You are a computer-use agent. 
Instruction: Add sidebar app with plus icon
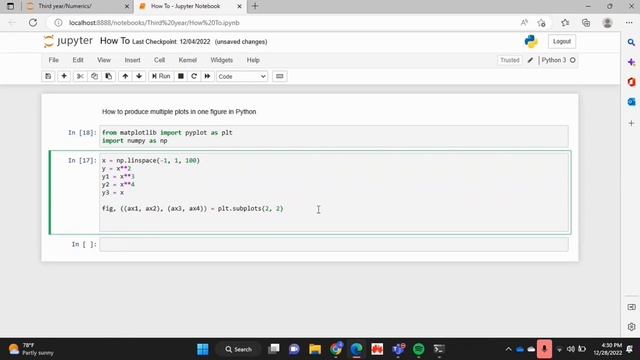[631, 123]
